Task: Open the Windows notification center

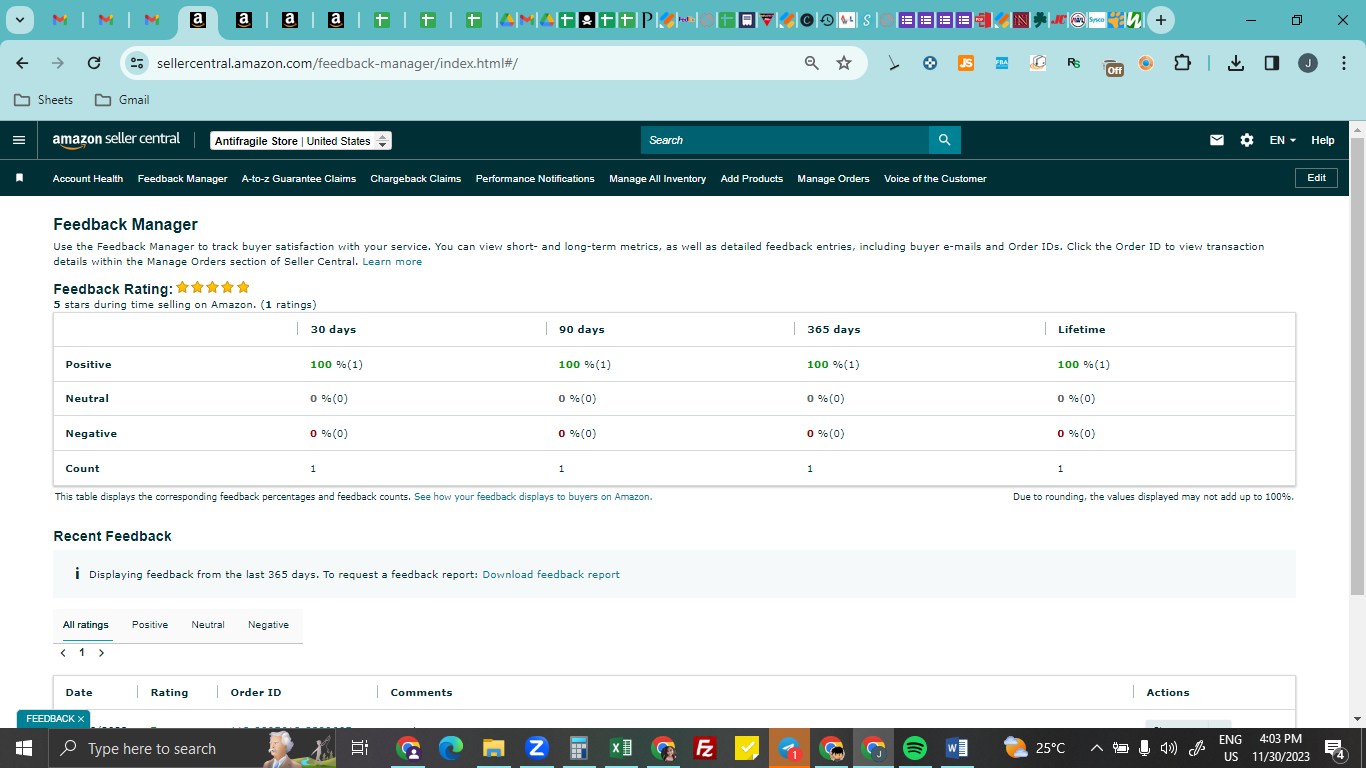Action: (x=1334, y=748)
